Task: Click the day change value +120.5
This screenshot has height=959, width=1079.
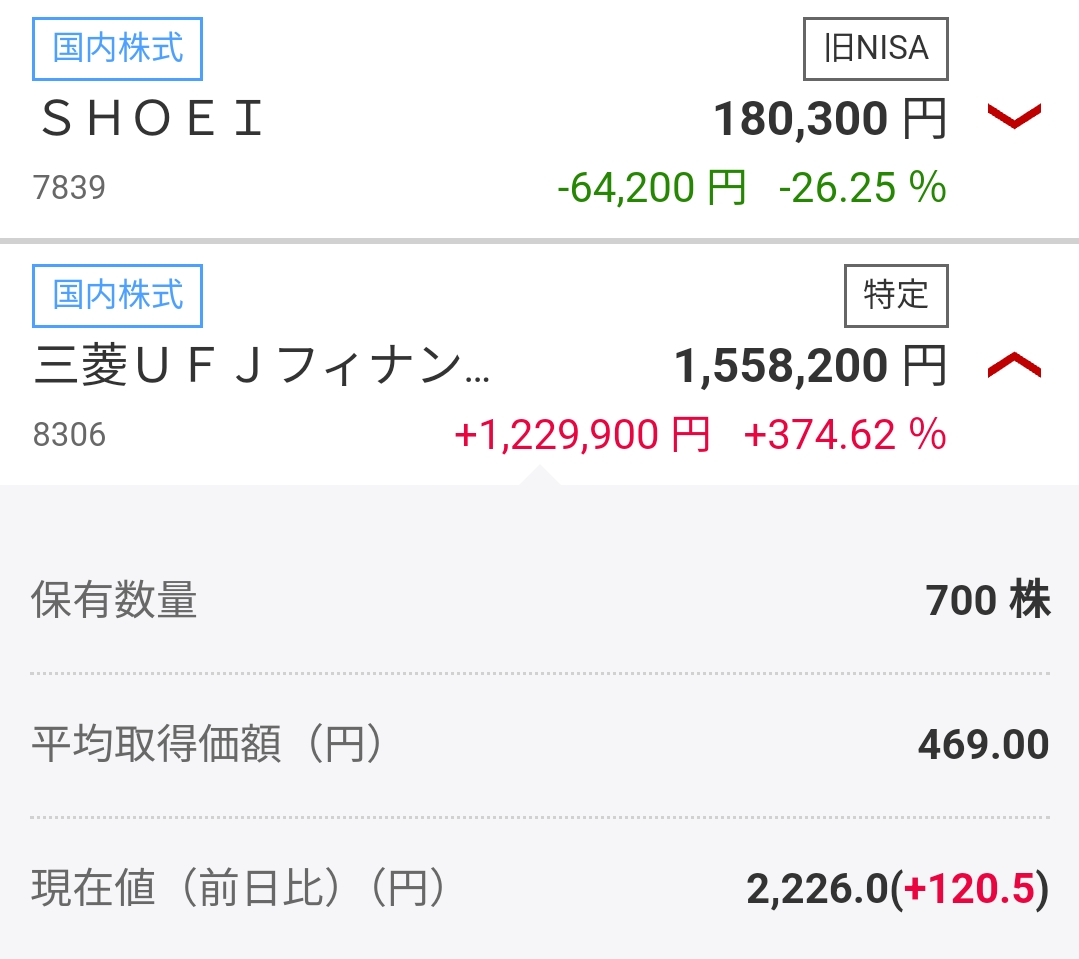Action: click(x=969, y=887)
